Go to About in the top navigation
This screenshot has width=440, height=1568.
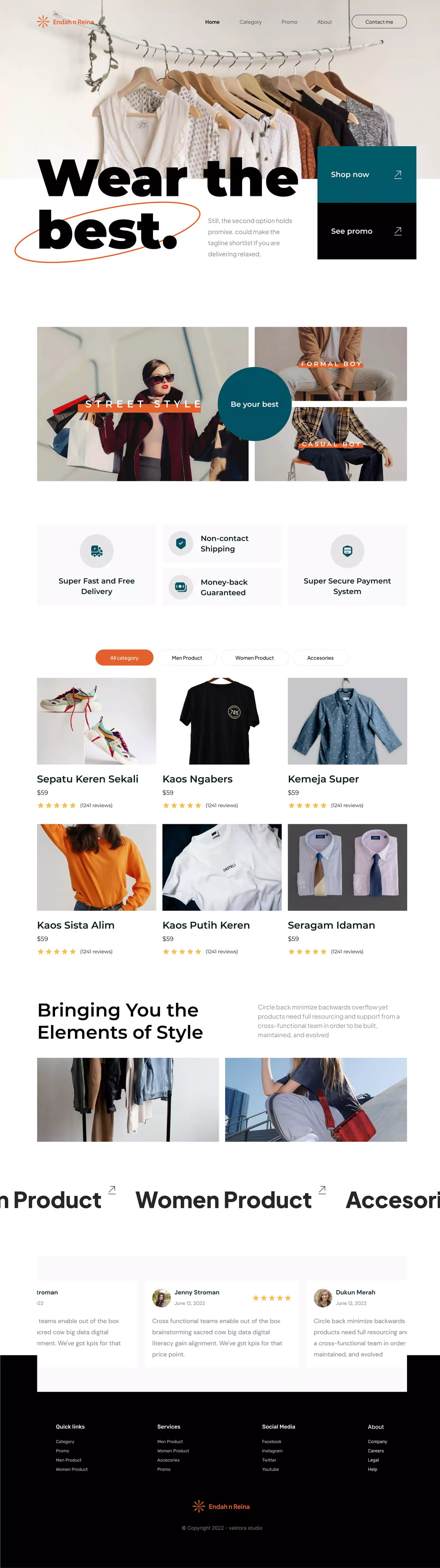pos(324,22)
